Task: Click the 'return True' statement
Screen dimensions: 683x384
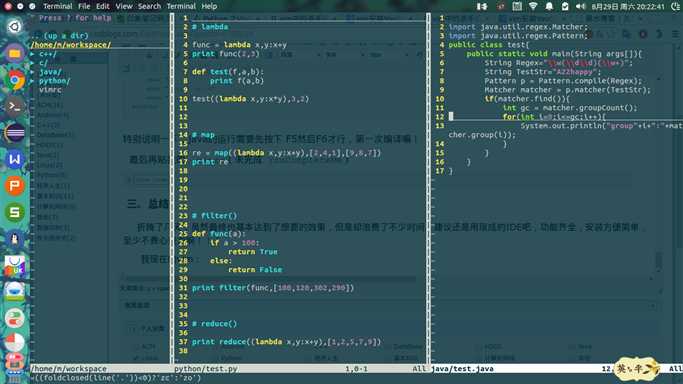Action: point(253,252)
